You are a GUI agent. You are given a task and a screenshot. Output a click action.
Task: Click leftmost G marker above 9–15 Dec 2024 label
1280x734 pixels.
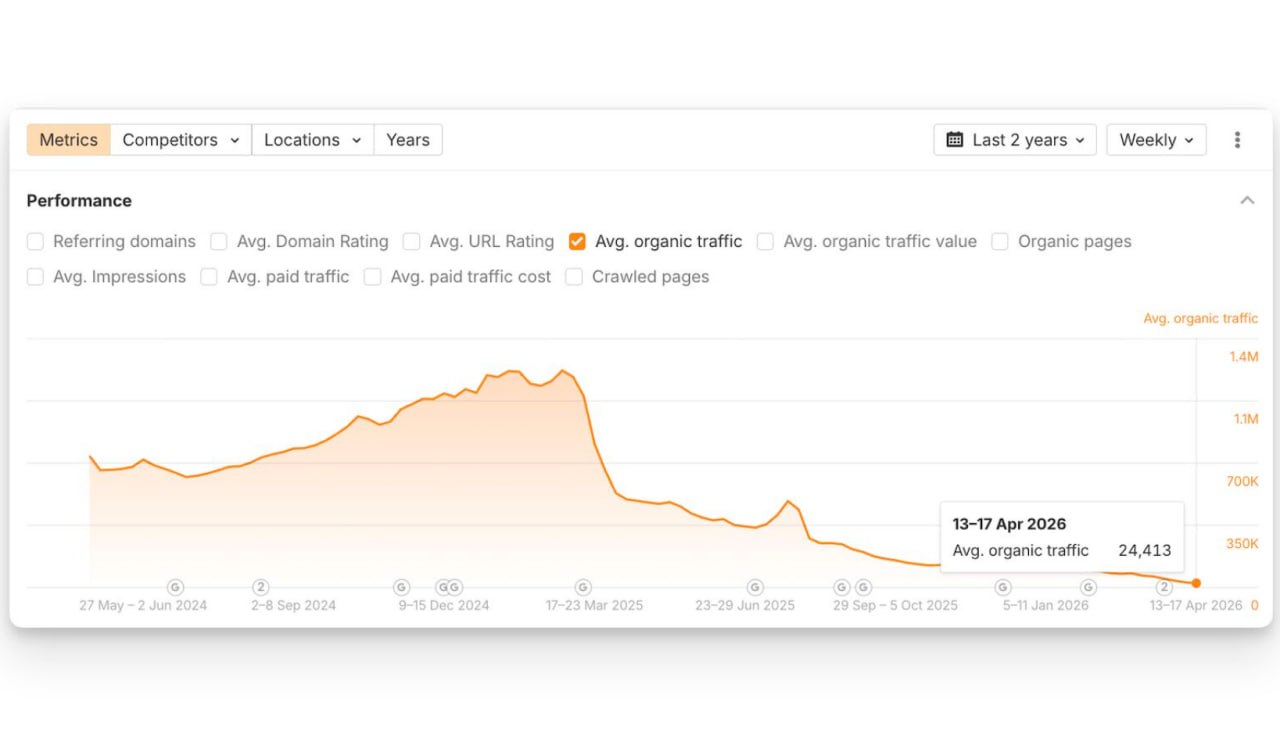coord(401,587)
